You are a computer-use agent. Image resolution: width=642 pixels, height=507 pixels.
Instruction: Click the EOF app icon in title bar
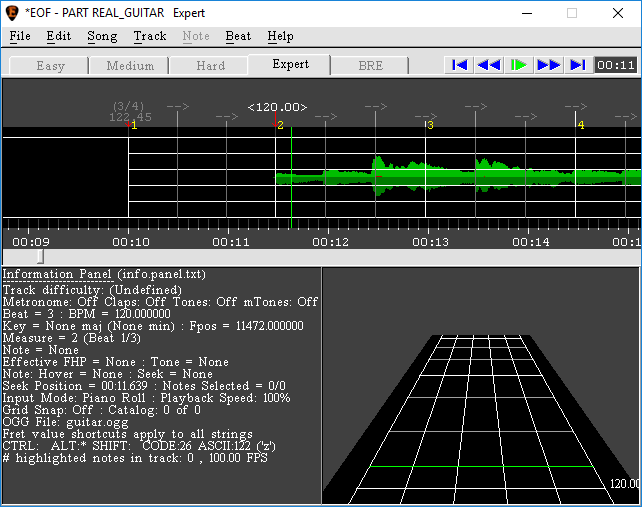14,13
